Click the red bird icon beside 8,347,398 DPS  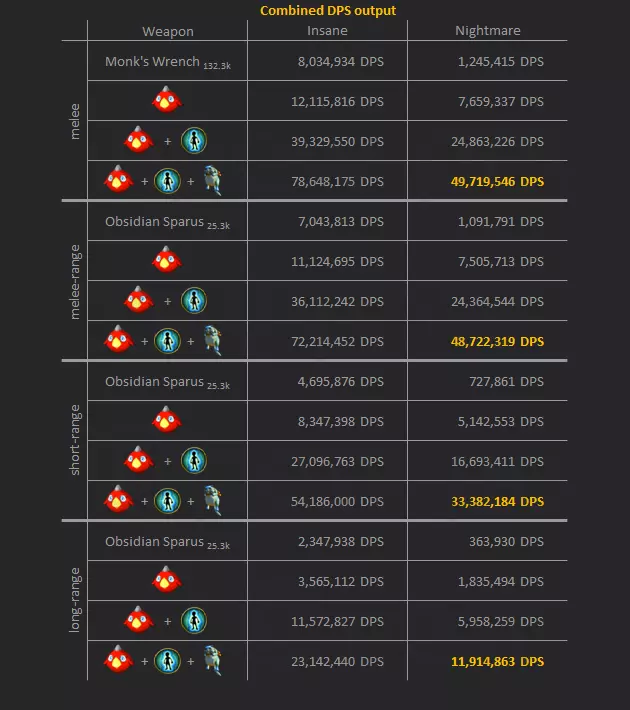pos(166,421)
